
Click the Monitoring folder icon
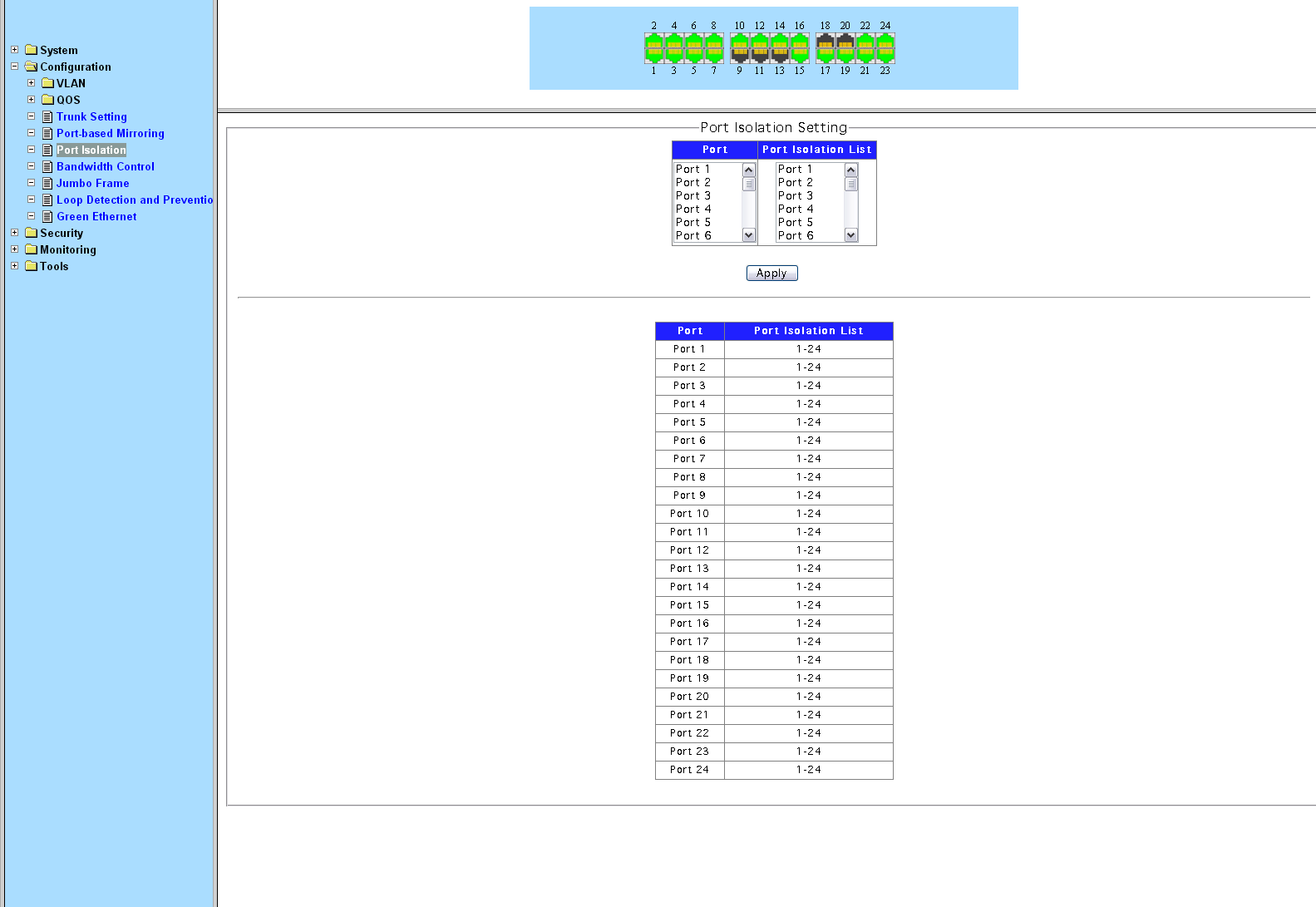pos(32,249)
